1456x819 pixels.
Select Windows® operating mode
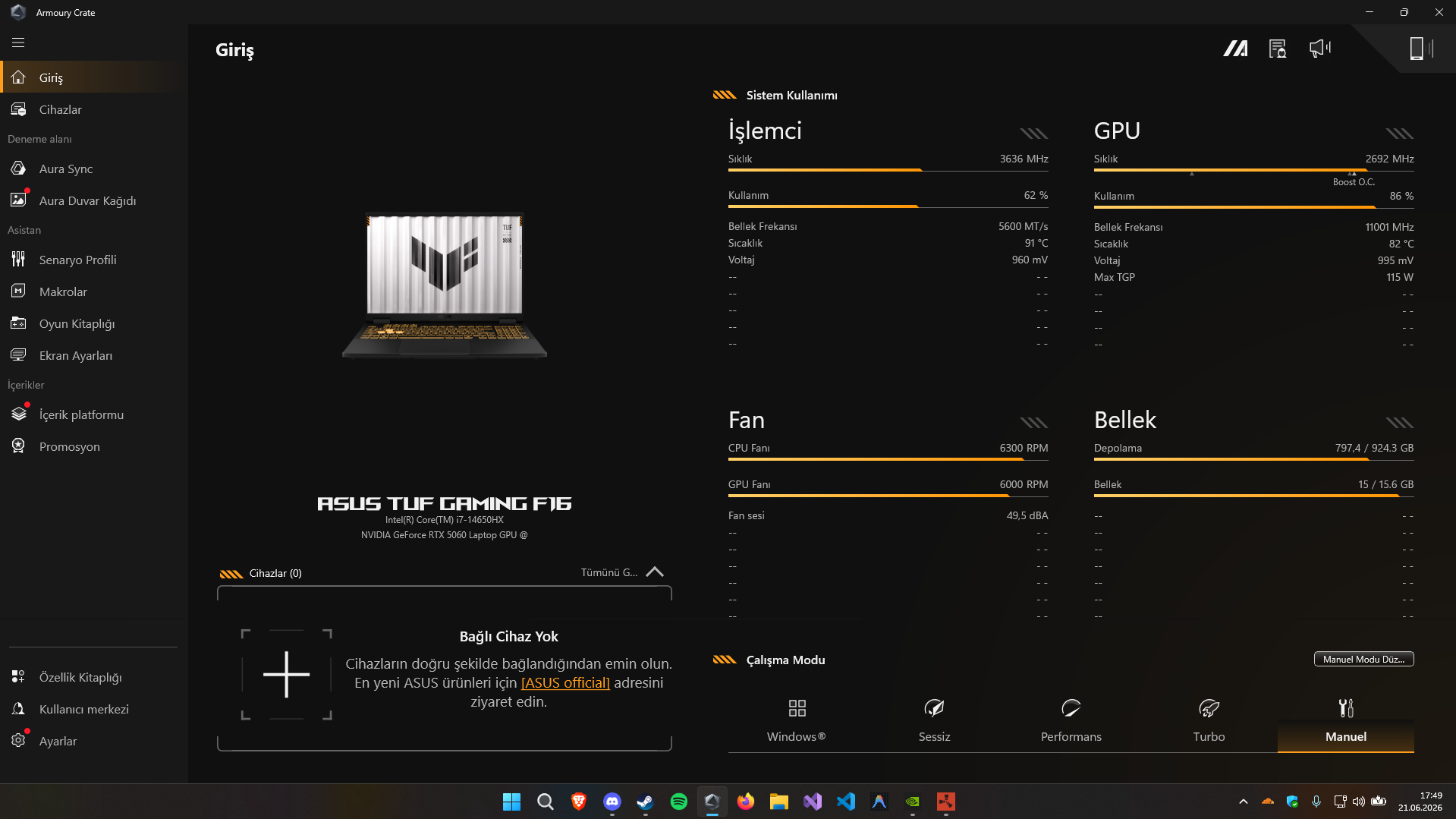797,721
